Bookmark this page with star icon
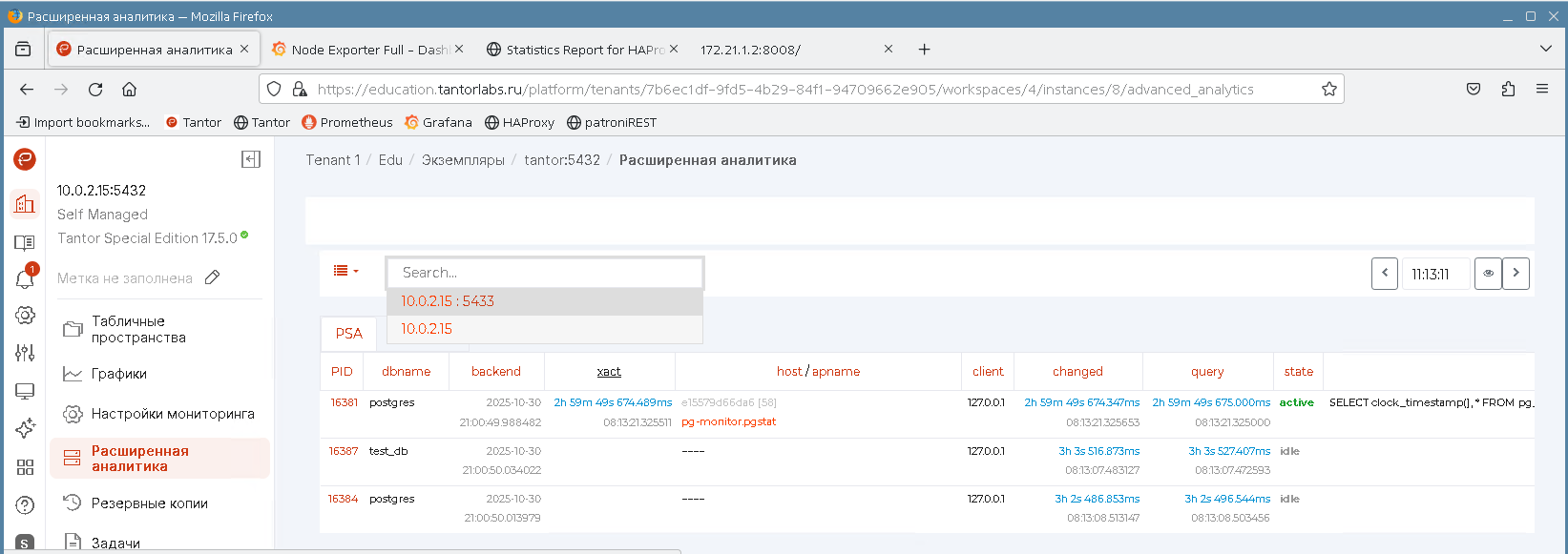1568x554 pixels. point(1328,89)
